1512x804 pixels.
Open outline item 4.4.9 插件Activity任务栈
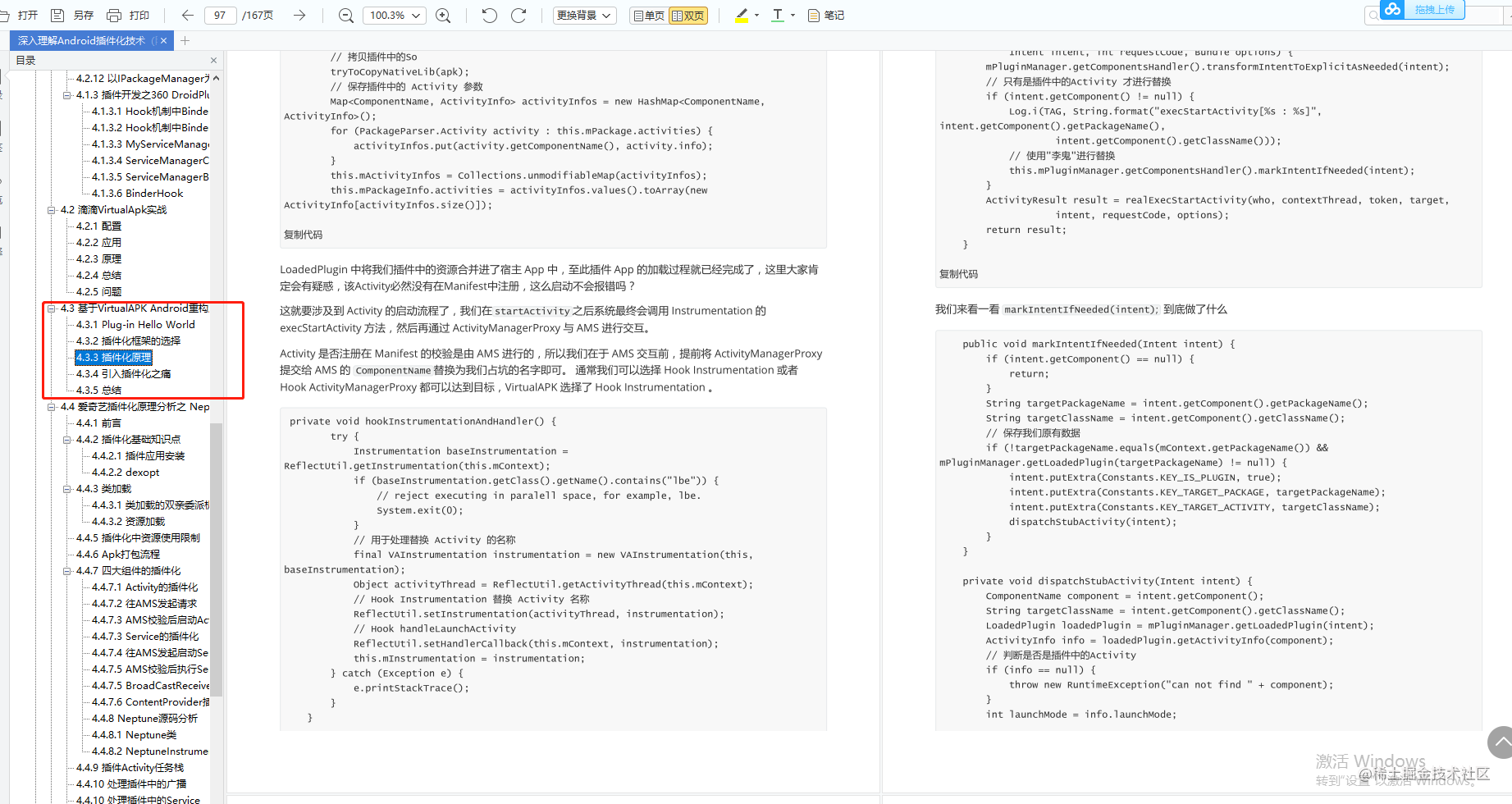(130, 768)
